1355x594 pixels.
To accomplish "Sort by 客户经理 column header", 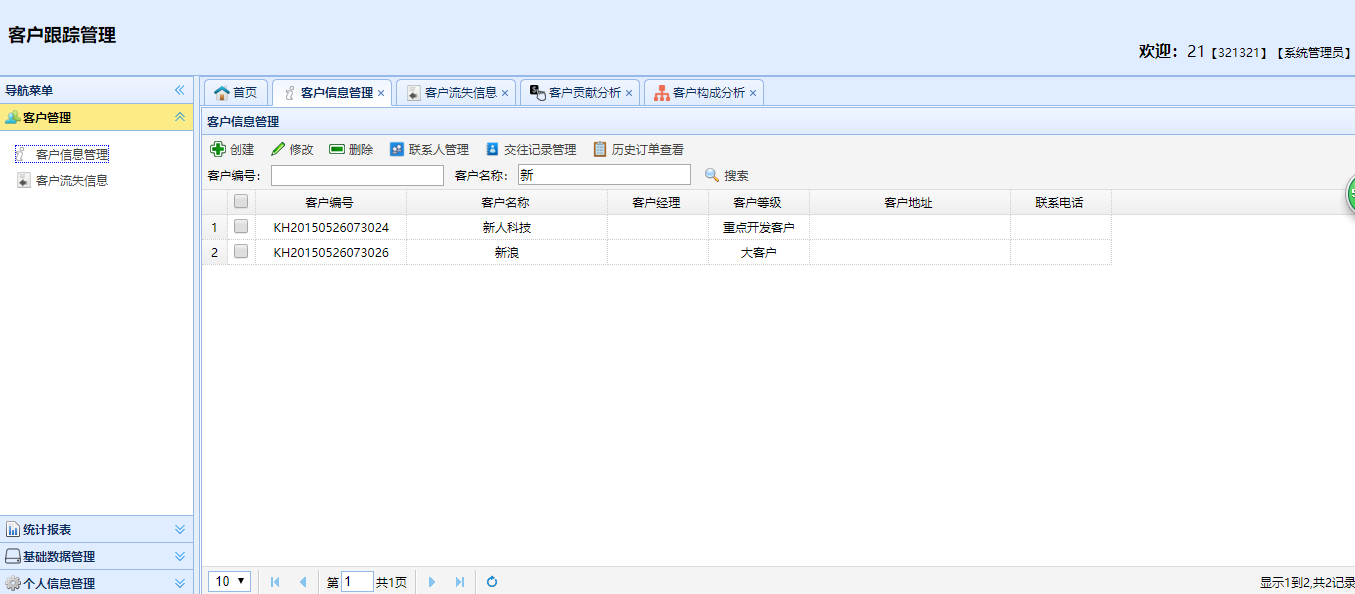I will pyautogui.click(x=657, y=202).
